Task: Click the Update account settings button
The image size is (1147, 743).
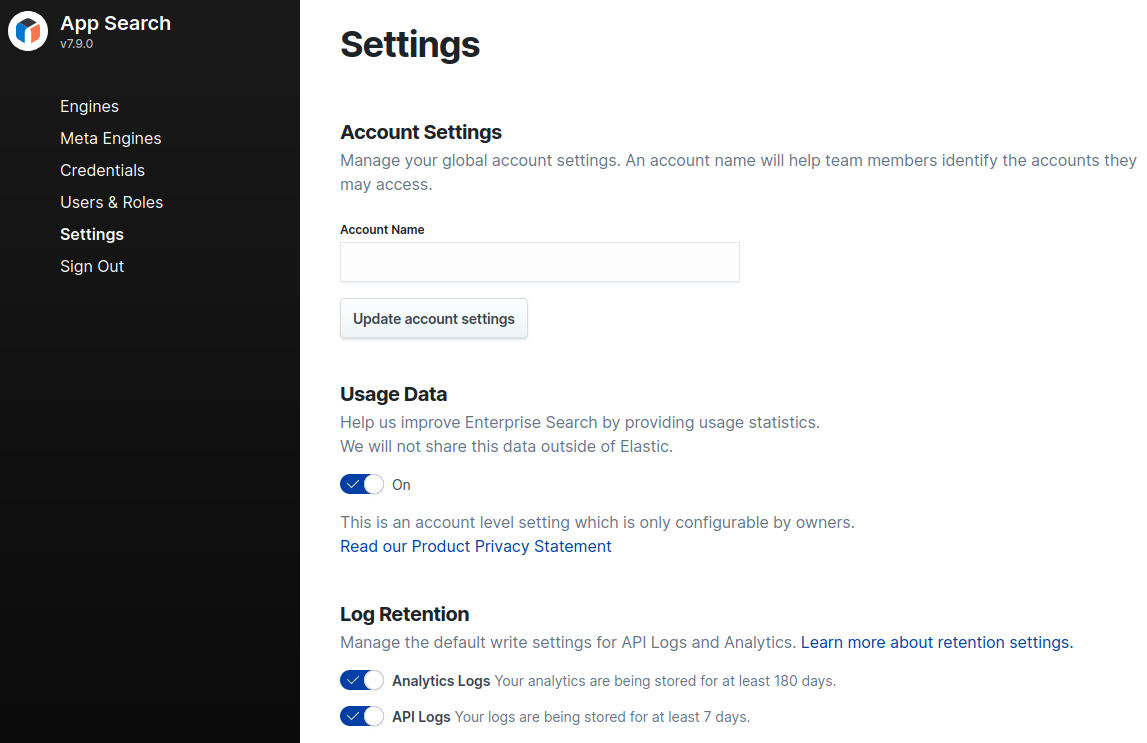Action: coord(433,318)
